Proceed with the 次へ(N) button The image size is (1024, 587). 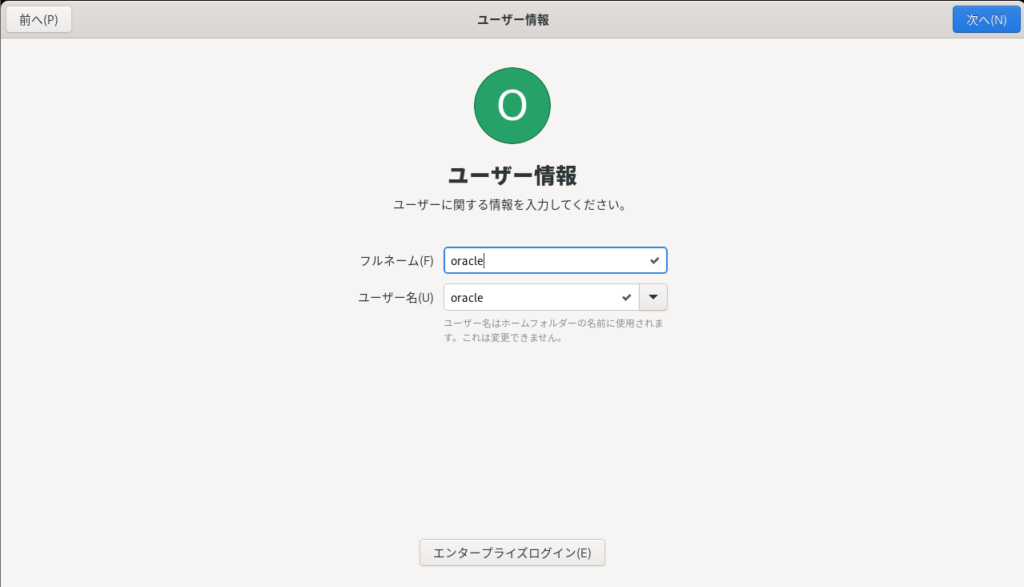985,20
